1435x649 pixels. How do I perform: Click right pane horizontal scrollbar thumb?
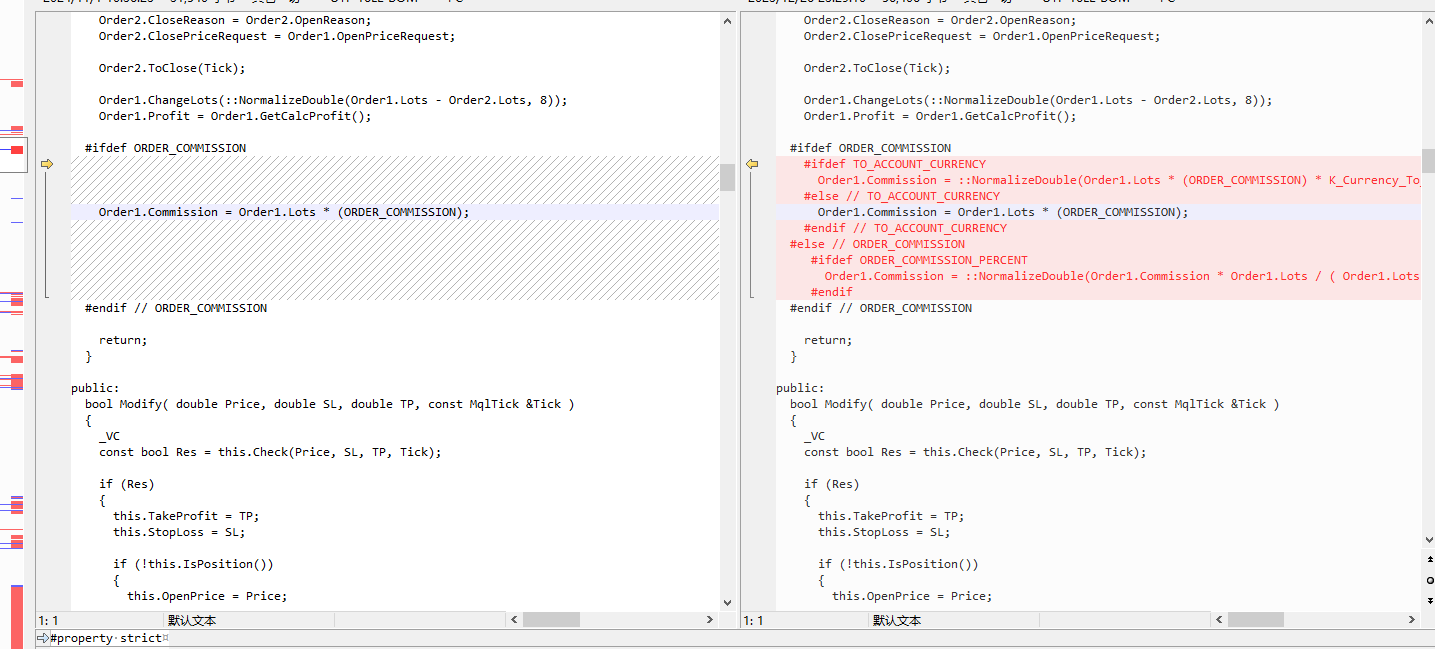(x=1256, y=620)
